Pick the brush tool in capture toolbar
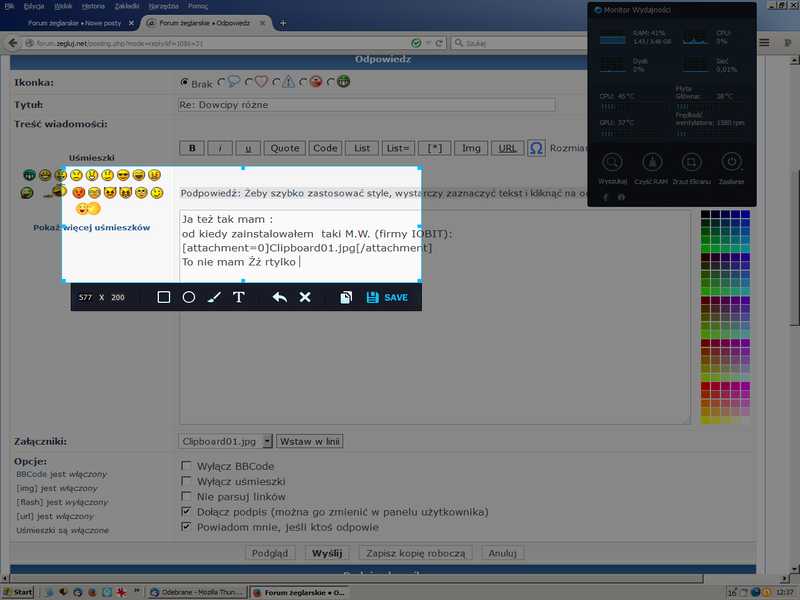The width and height of the screenshot is (800, 600). pyautogui.click(x=214, y=297)
